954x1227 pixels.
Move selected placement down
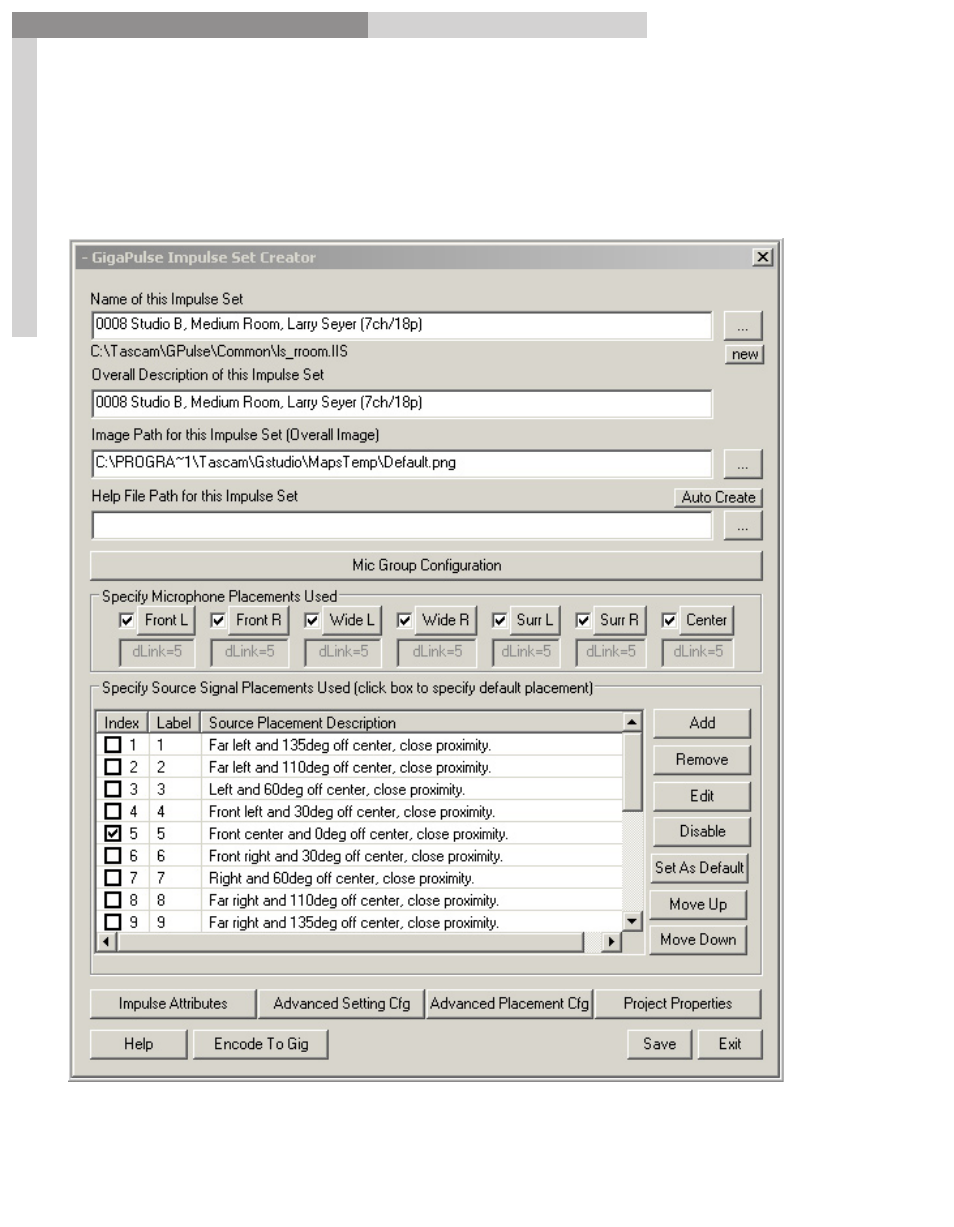coord(698,940)
